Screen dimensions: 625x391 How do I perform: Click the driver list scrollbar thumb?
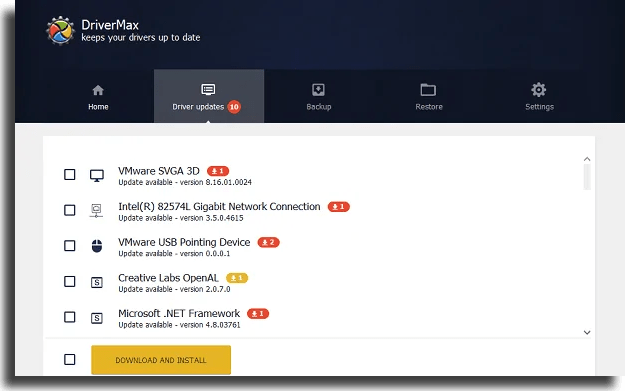click(587, 177)
